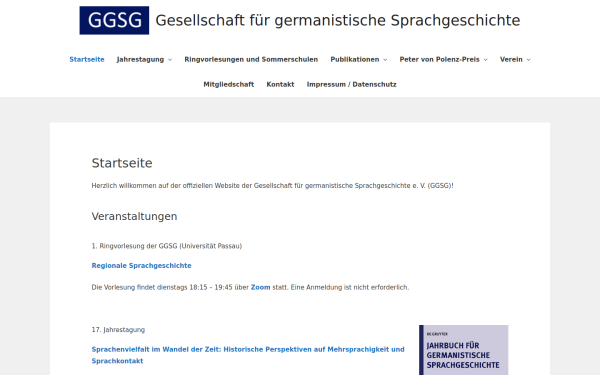
Task: Open the Jahrestagung menu item
Action: pos(140,59)
